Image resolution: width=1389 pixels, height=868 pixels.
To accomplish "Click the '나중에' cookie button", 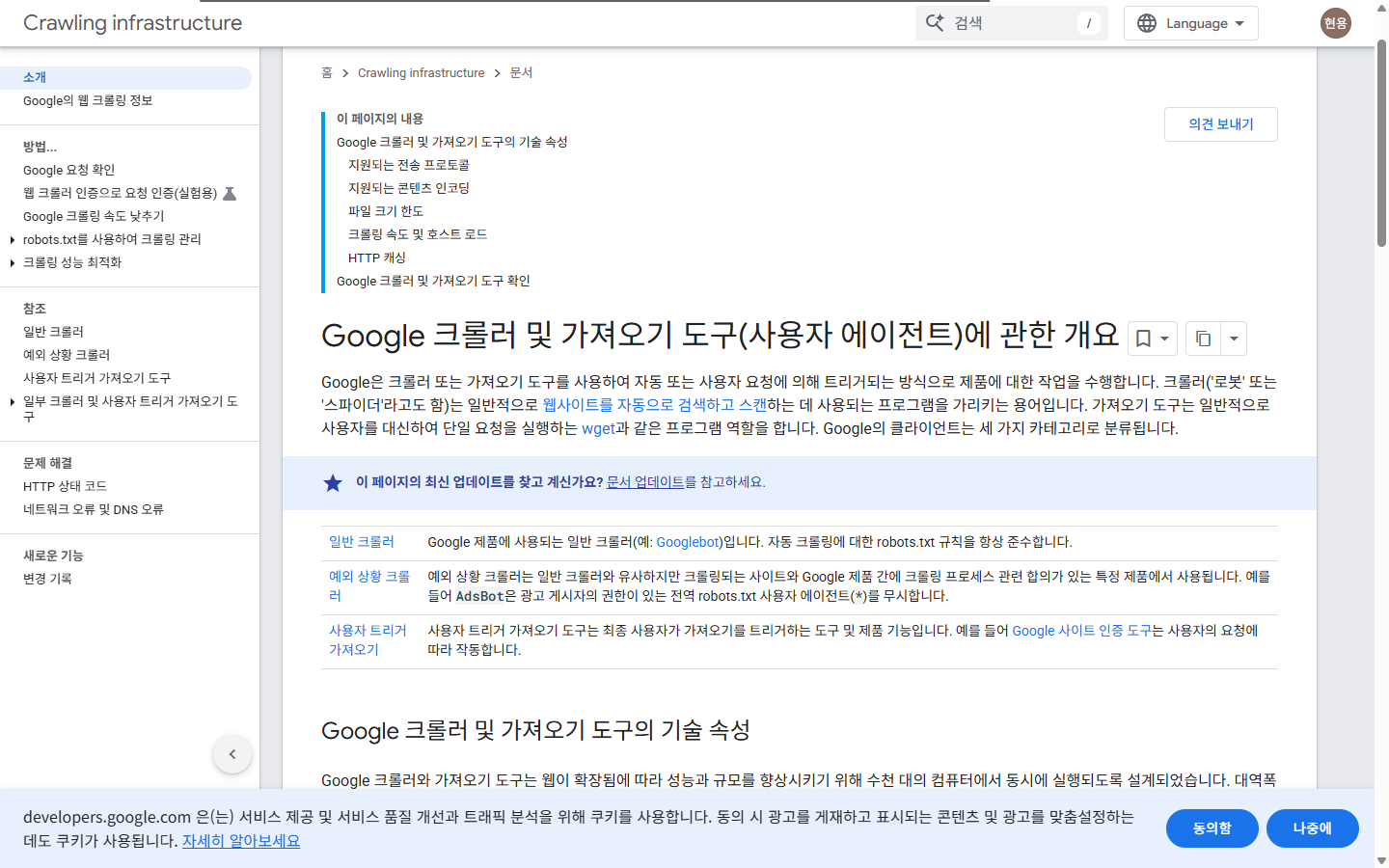I will click(1313, 828).
